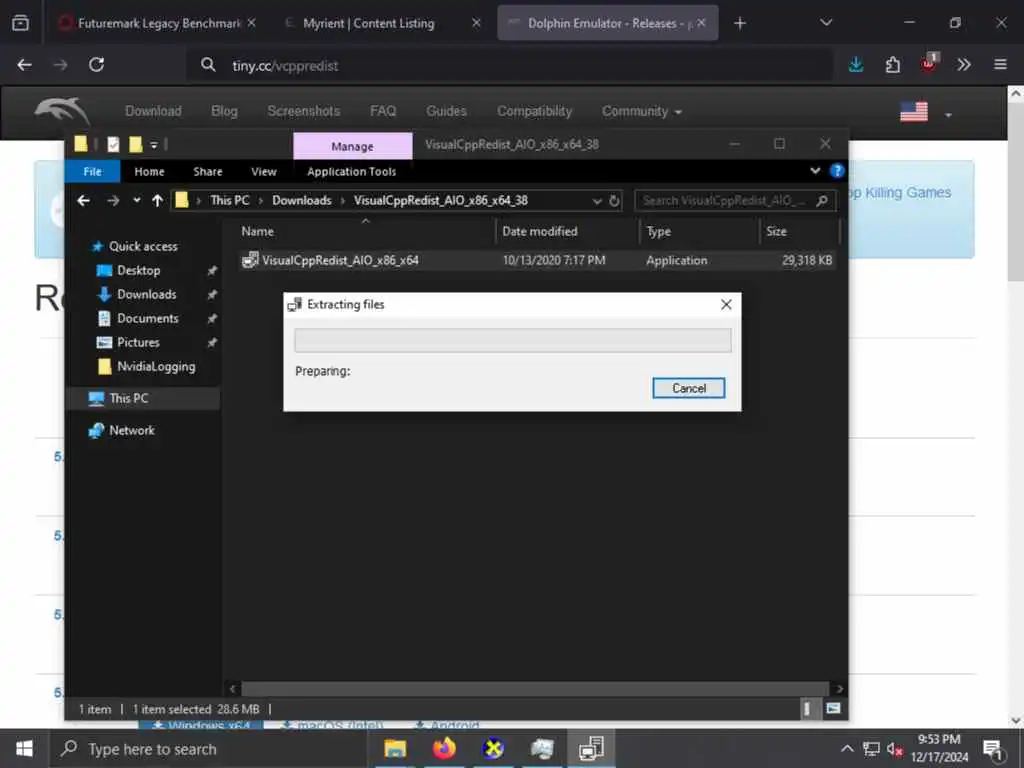The height and width of the screenshot is (768, 1024).
Task: Open the Home ribbon tab
Action: tap(150, 171)
